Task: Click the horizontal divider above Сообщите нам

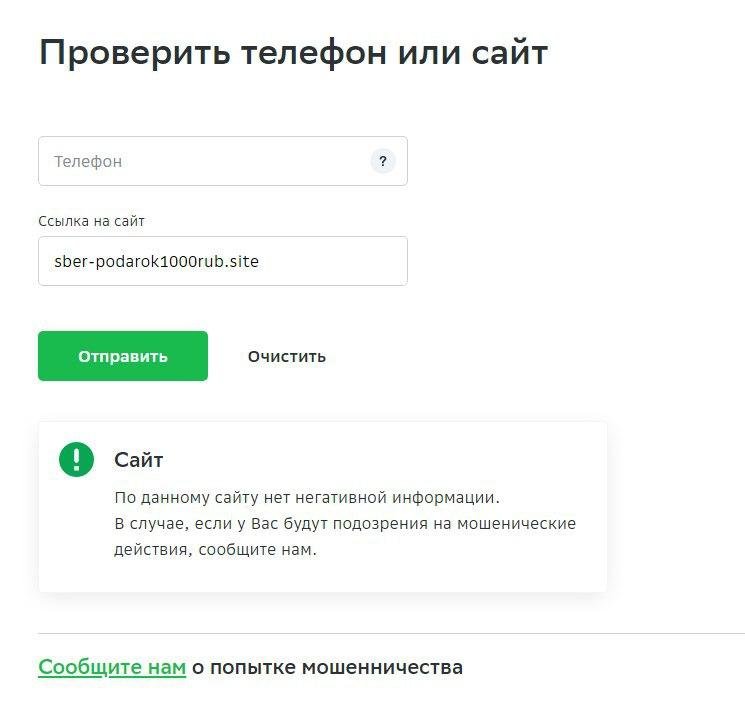Action: pyautogui.click(x=391, y=633)
